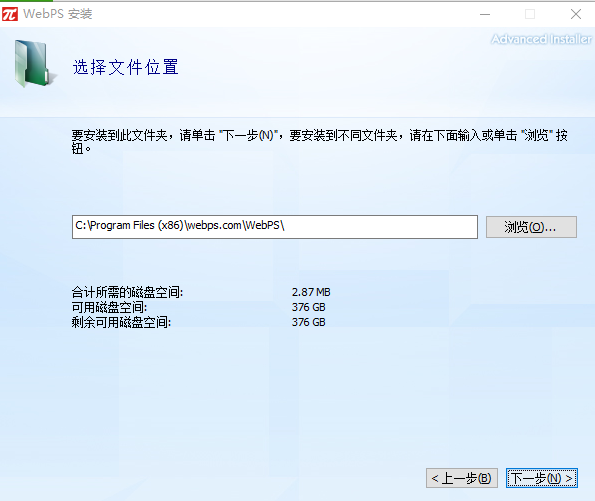Click the 选择文件位置 heading text
Image resolution: width=595 pixels, height=501 pixels.
click(126, 67)
